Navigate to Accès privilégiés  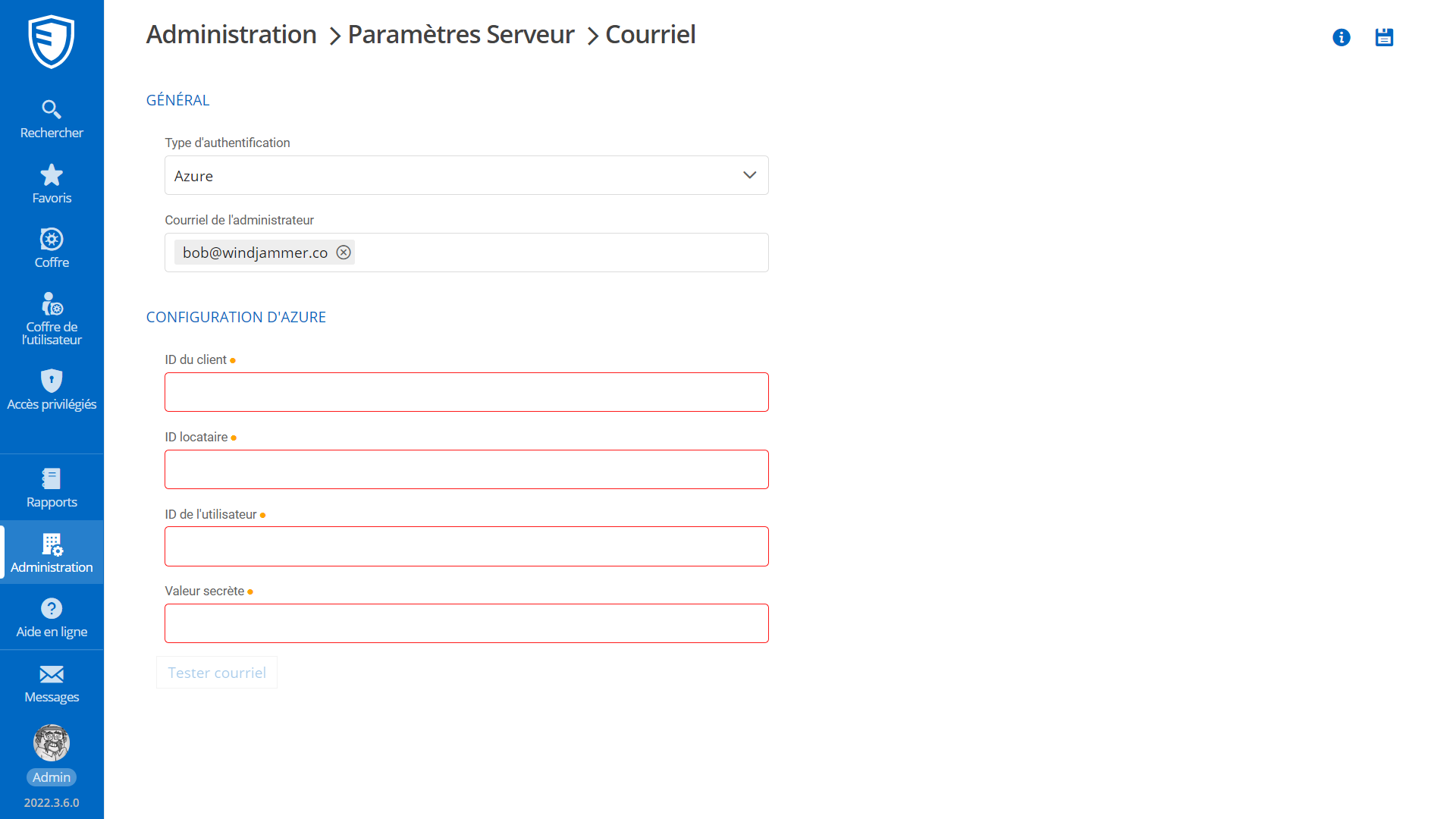[x=52, y=390]
